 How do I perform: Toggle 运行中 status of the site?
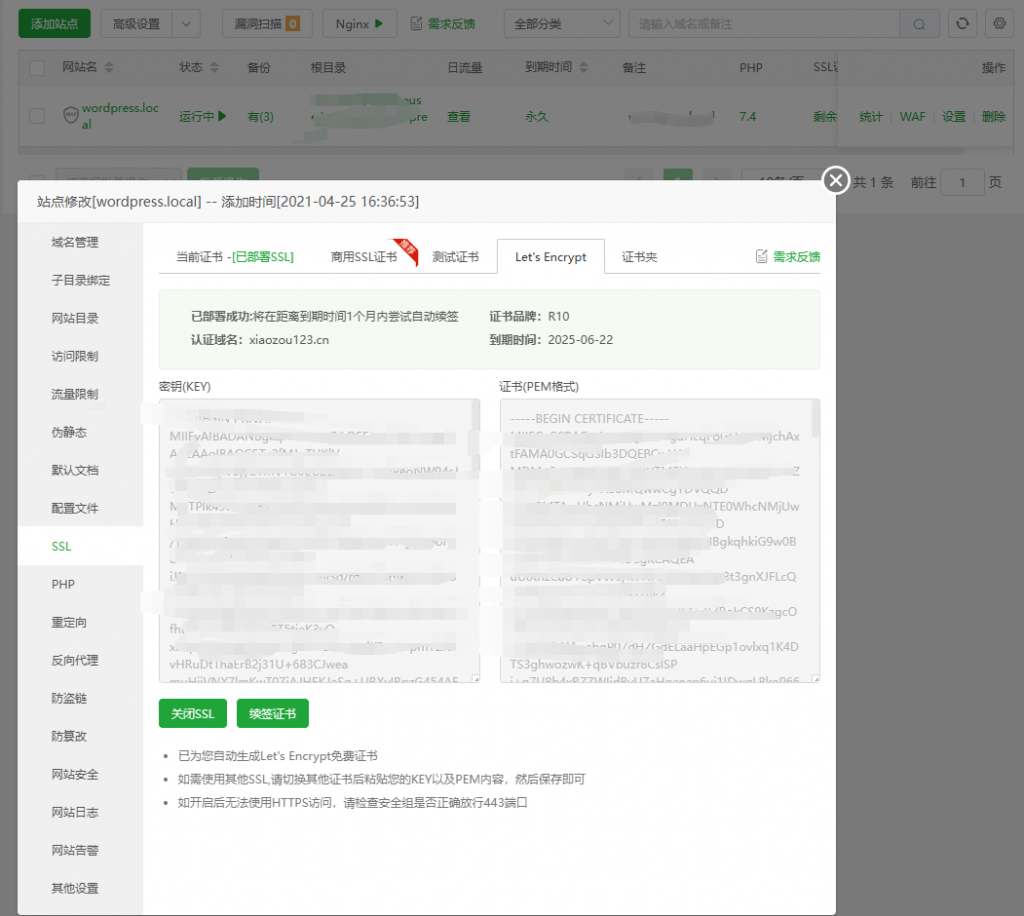click(202, 116)
